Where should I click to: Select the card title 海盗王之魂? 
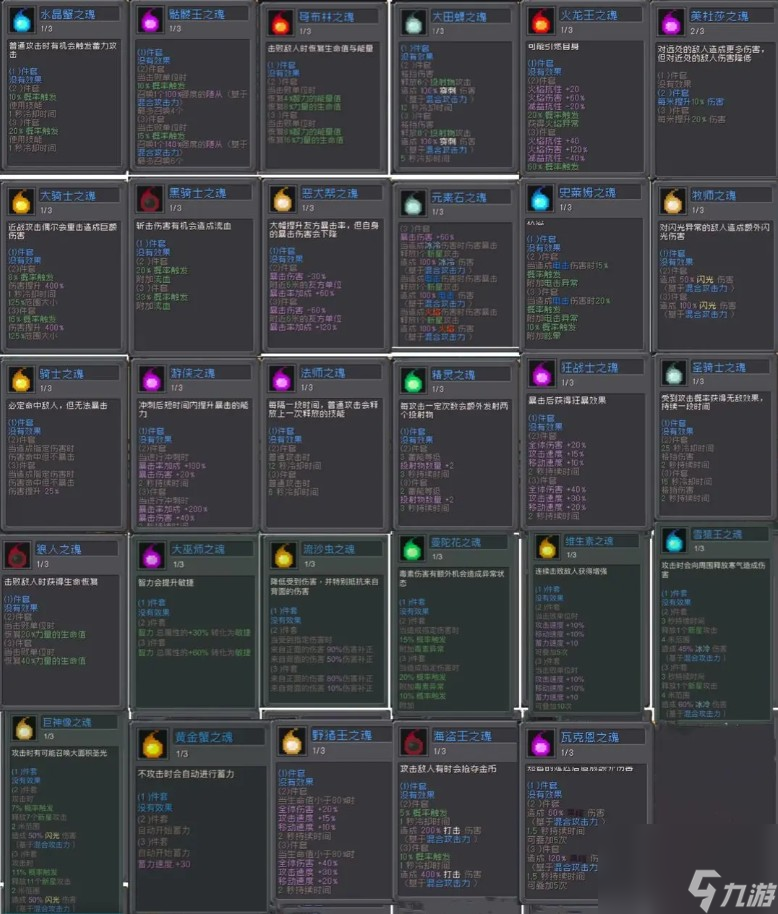pyautogui.click(x=462, y=736)
